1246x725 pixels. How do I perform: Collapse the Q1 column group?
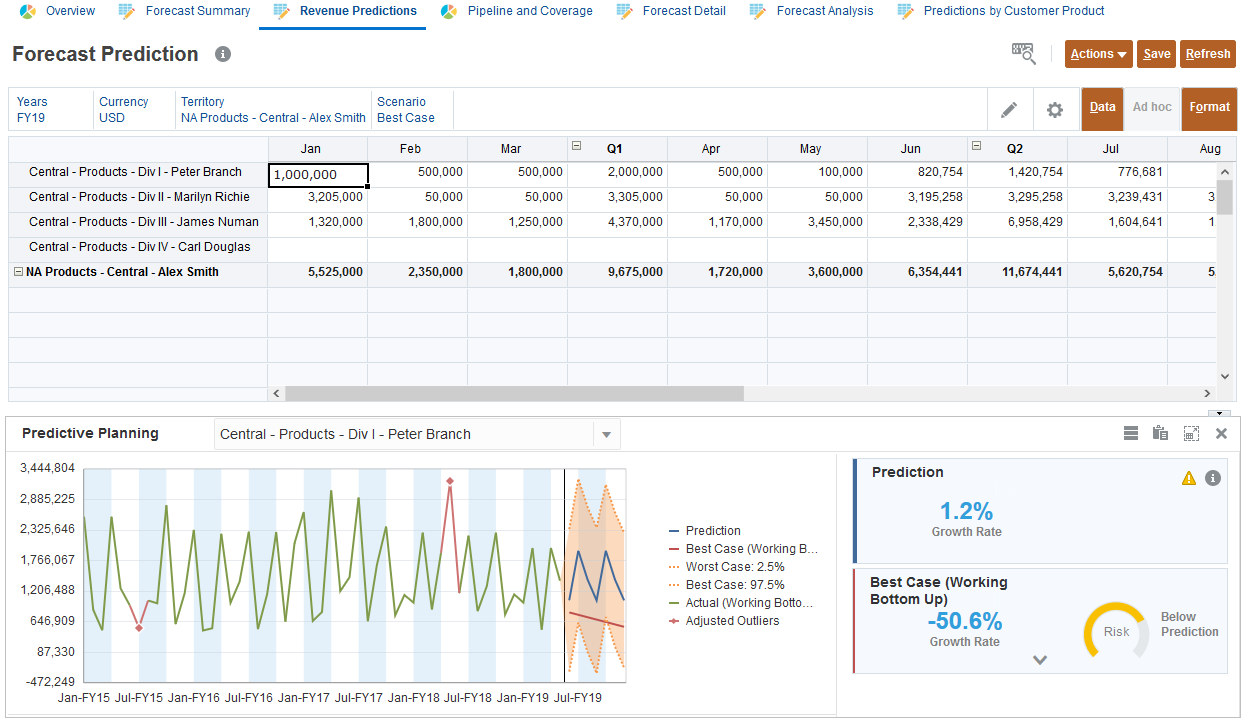click(577, 146)
